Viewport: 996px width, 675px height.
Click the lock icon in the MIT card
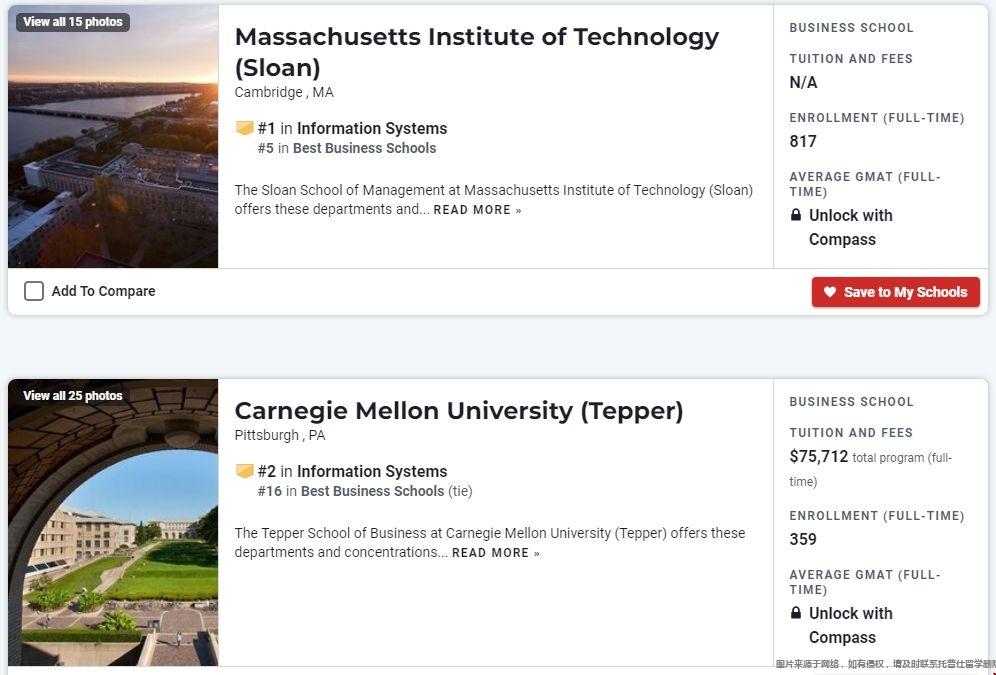(796, 215)
